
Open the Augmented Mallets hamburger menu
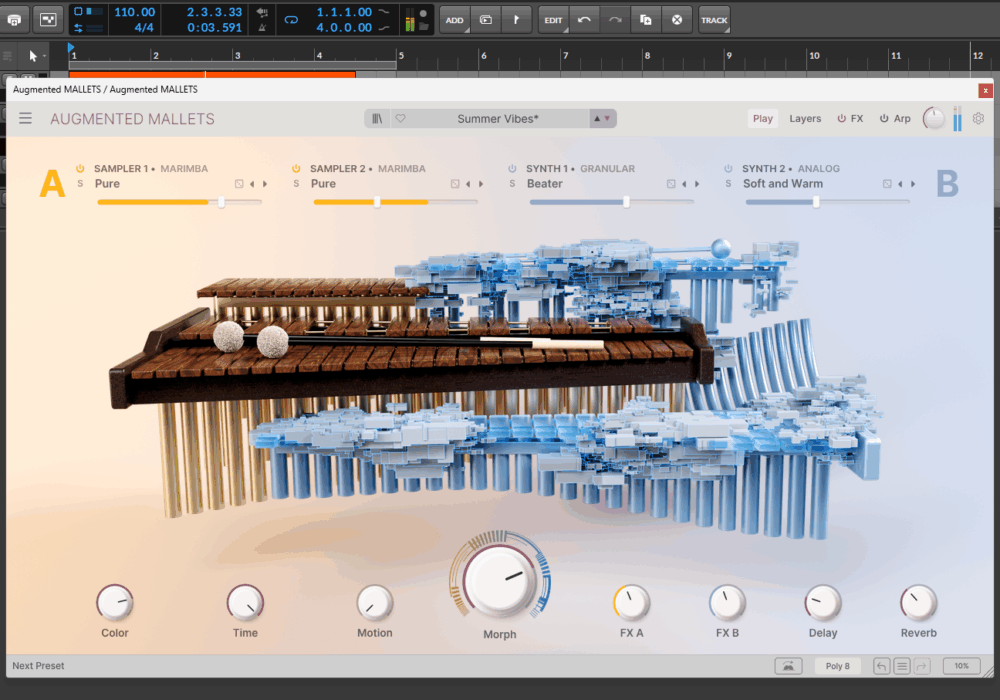(26, 119)
